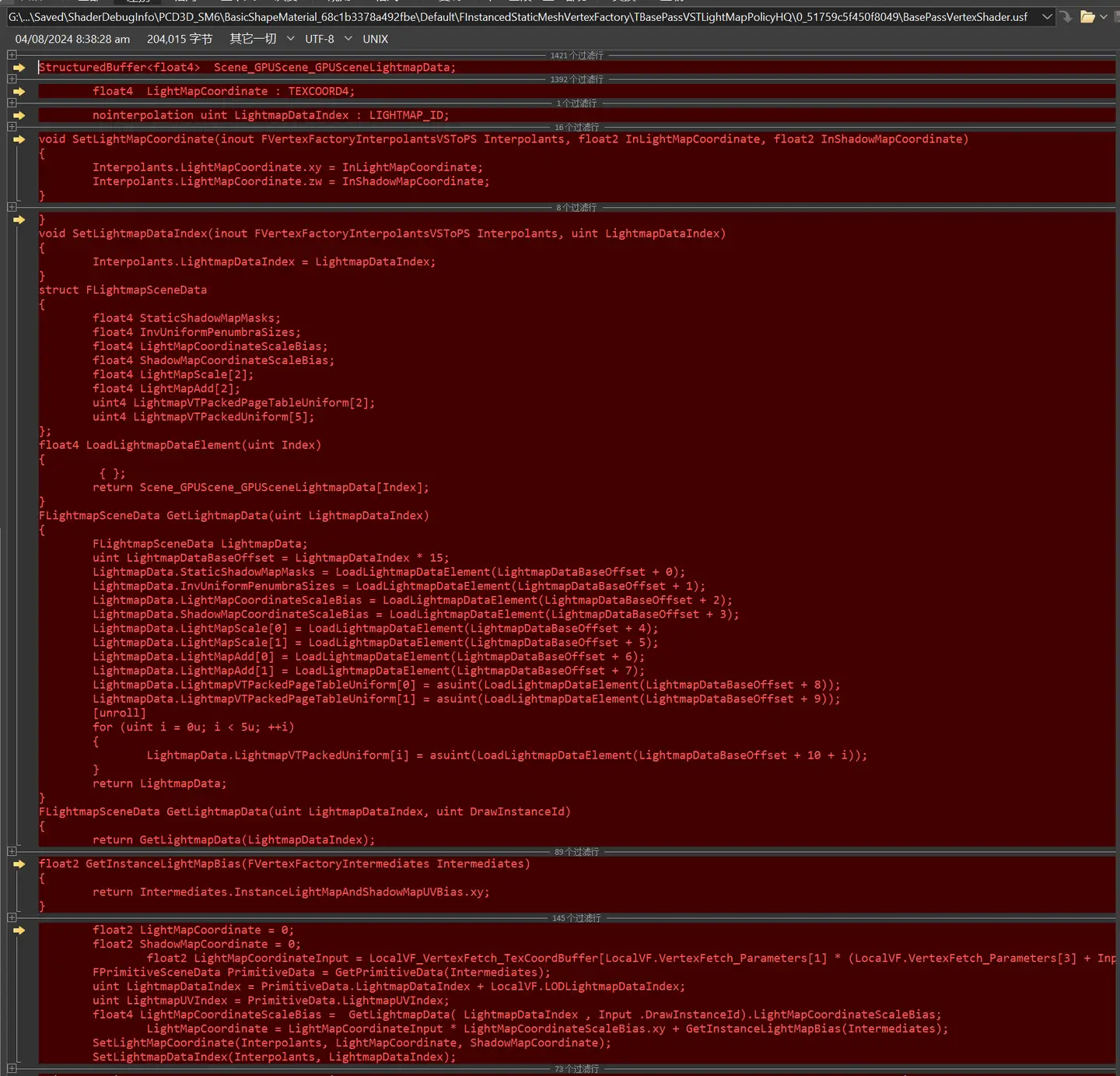Click the yellow arrow beside SetLightmapDataIndex section
Screen dimensions: 1120x1076
pos(19,220)
